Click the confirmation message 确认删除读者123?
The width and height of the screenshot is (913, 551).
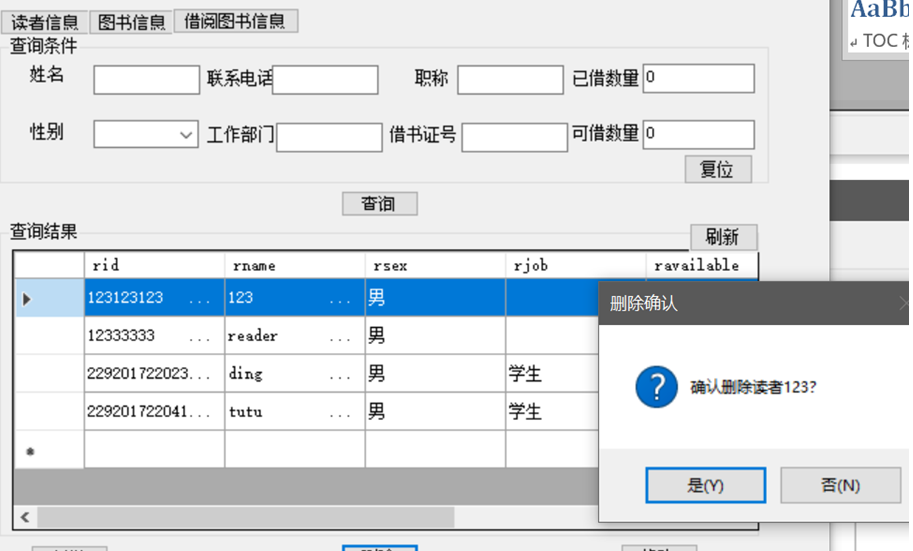tap(753, 387)
